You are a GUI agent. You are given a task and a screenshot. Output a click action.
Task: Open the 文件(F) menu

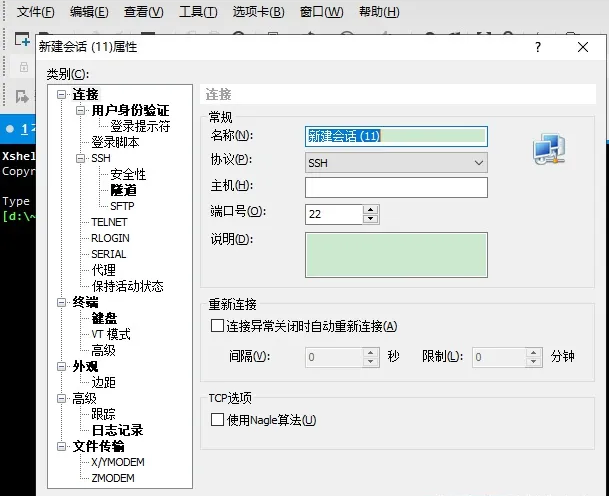tap(36, 12)
